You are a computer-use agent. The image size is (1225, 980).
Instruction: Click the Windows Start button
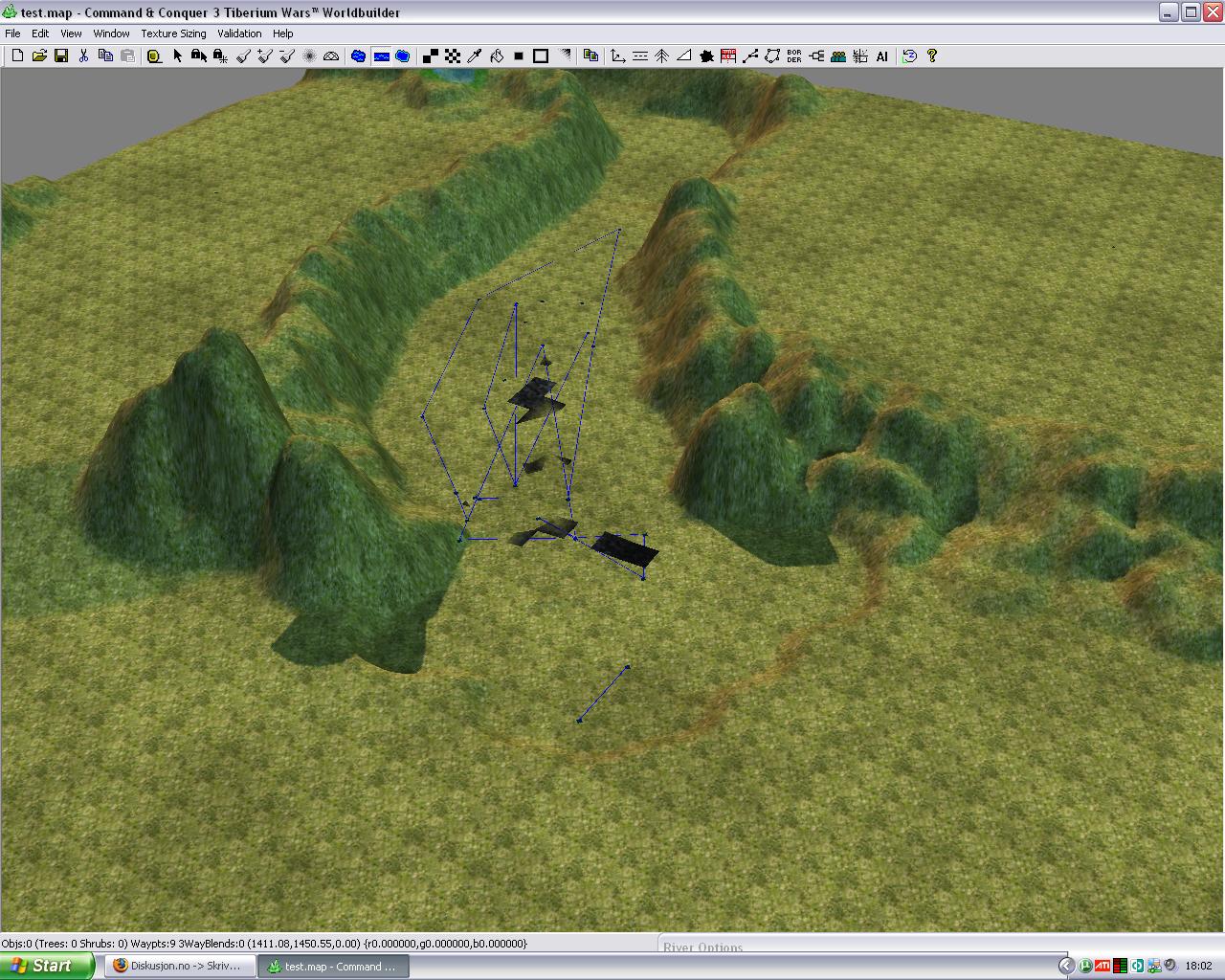[47, 966]
